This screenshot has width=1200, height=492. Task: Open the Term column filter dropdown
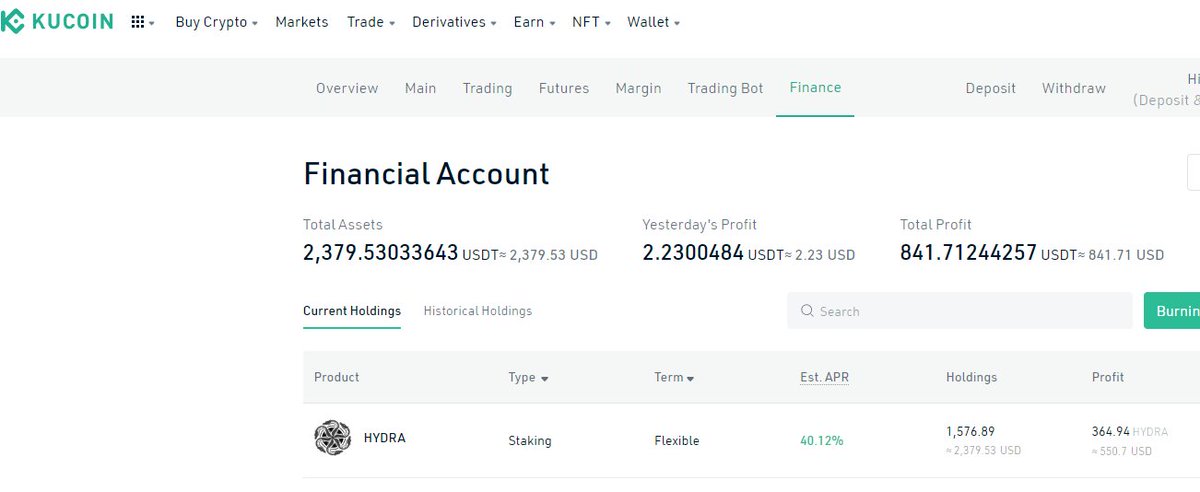click(675, 377)
